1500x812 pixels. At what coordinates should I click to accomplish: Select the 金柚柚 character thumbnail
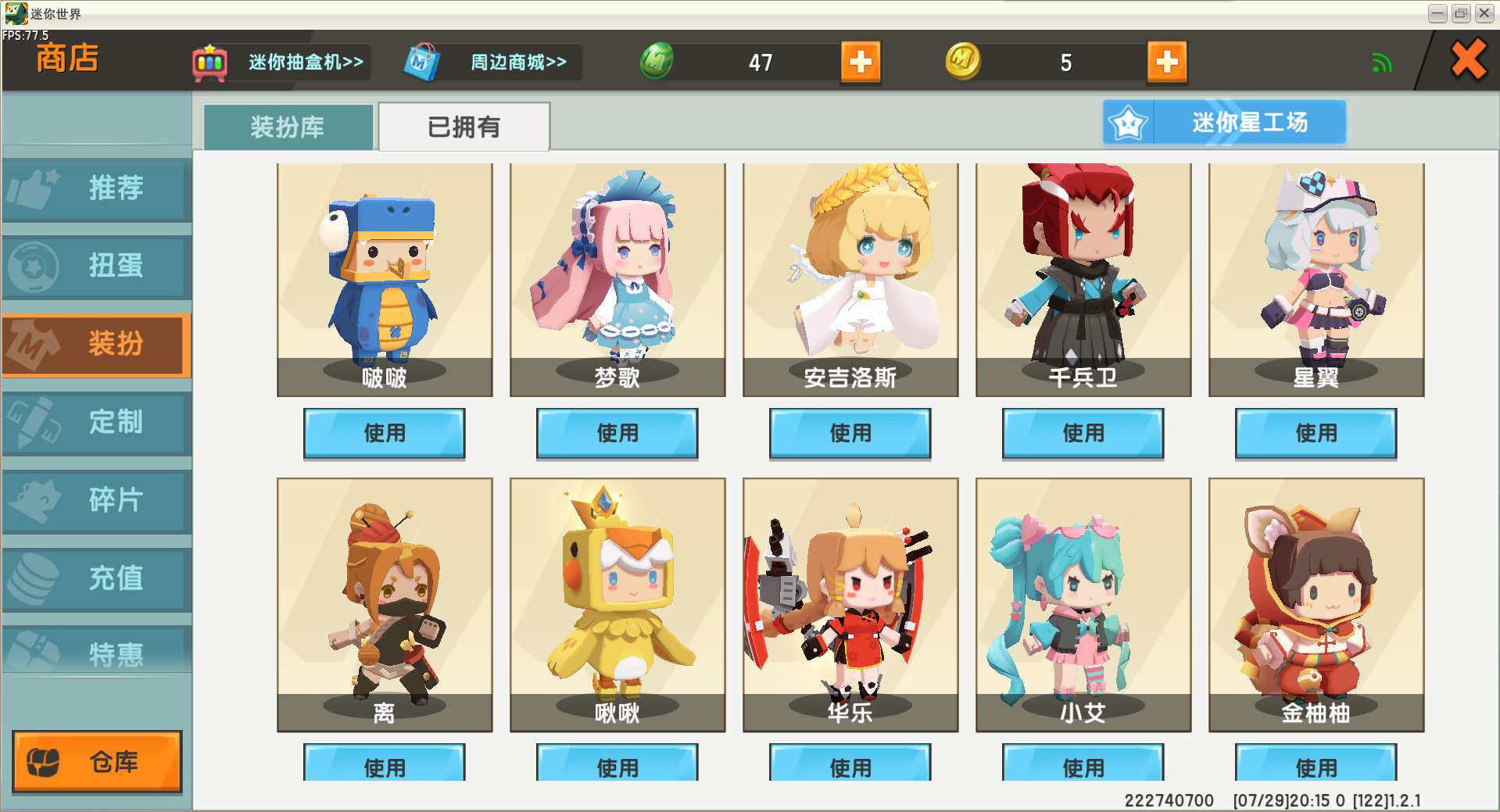pyautogui.click(x=1316, y=605)
